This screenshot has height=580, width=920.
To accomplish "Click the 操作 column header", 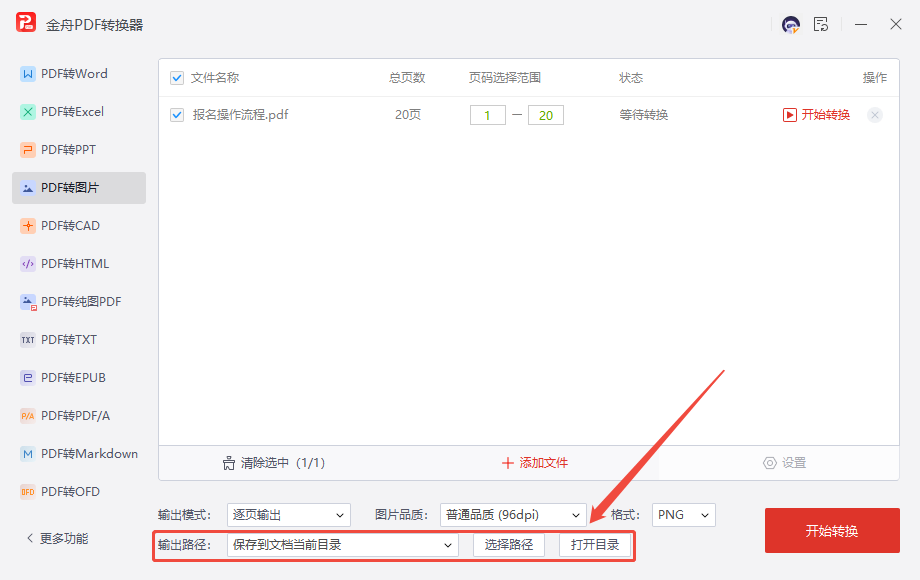I will click(x=874, y=78).
